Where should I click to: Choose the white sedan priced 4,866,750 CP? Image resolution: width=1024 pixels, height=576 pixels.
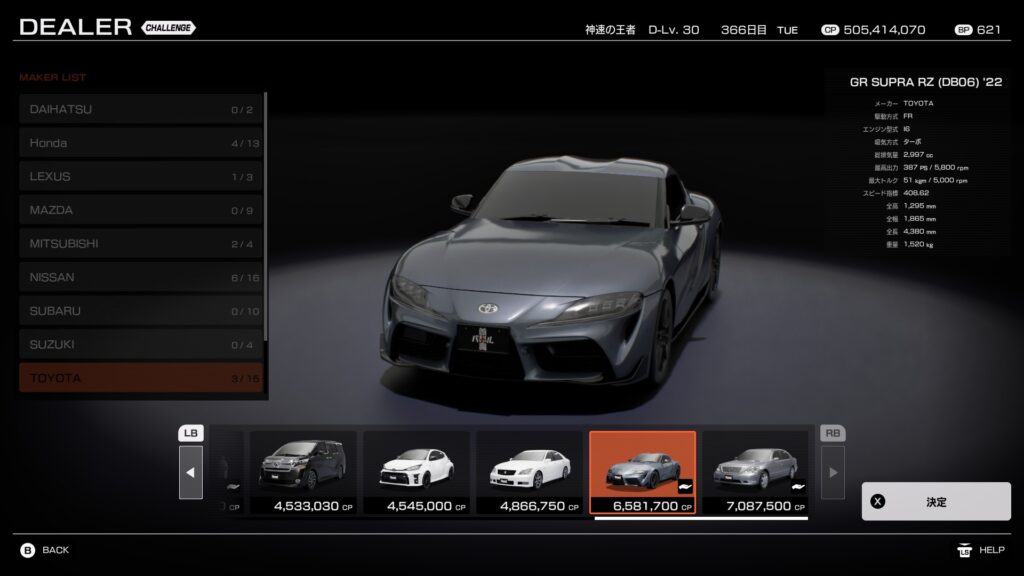coord(529,472)
